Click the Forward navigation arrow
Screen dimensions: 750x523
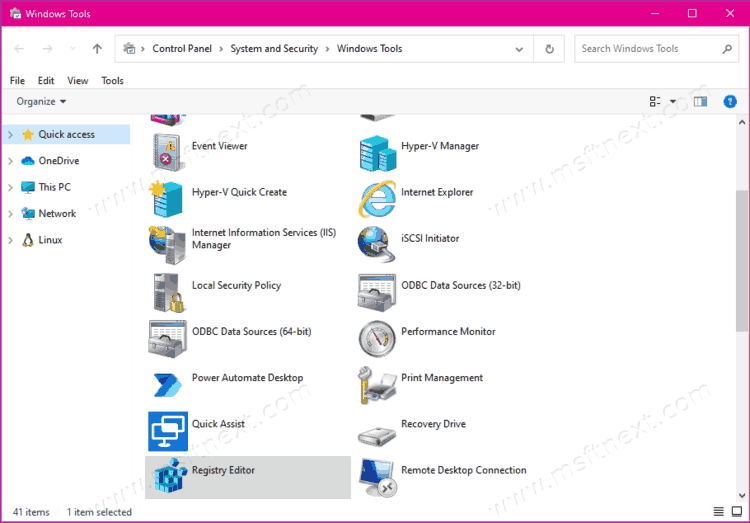pyautogui.click(x=47, y=49)
